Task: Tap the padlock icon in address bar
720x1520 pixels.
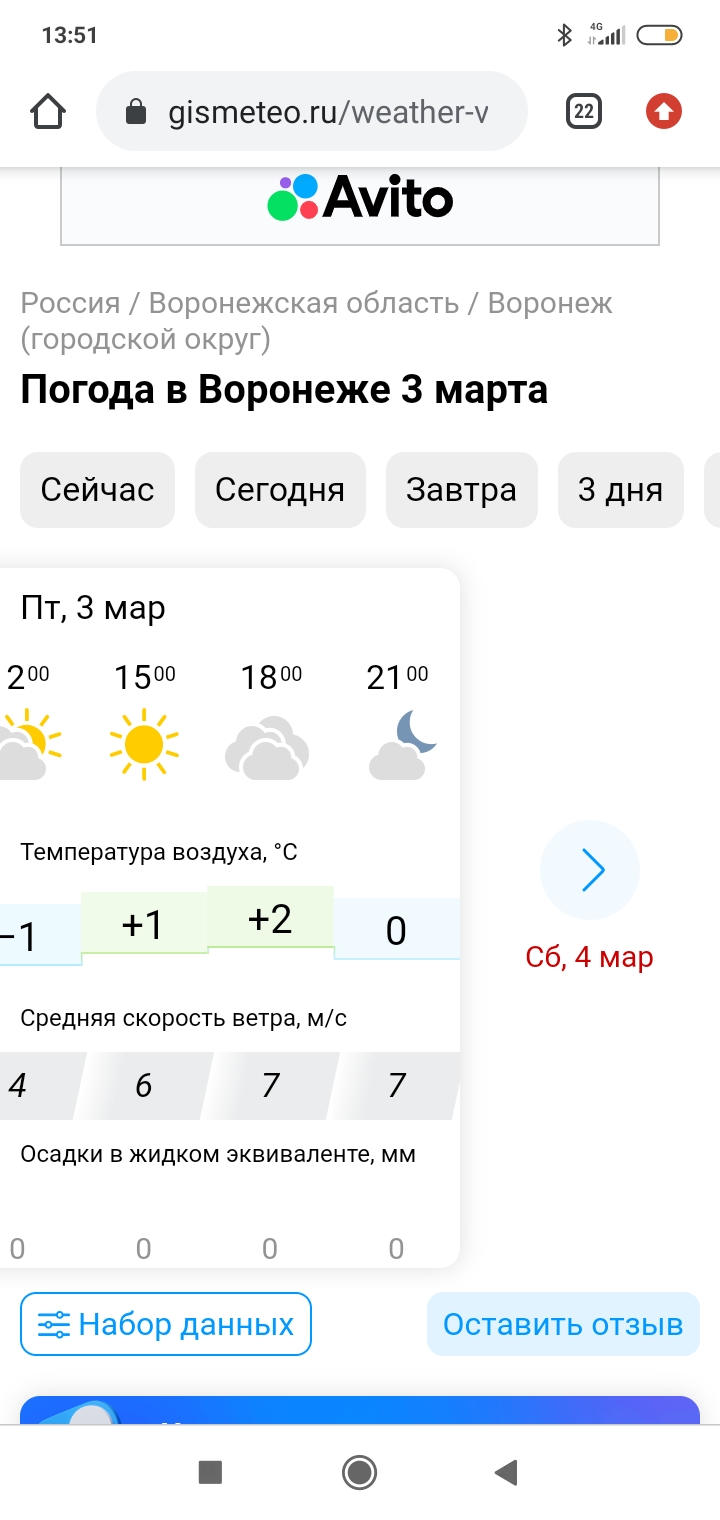Action: pos(136,112)
